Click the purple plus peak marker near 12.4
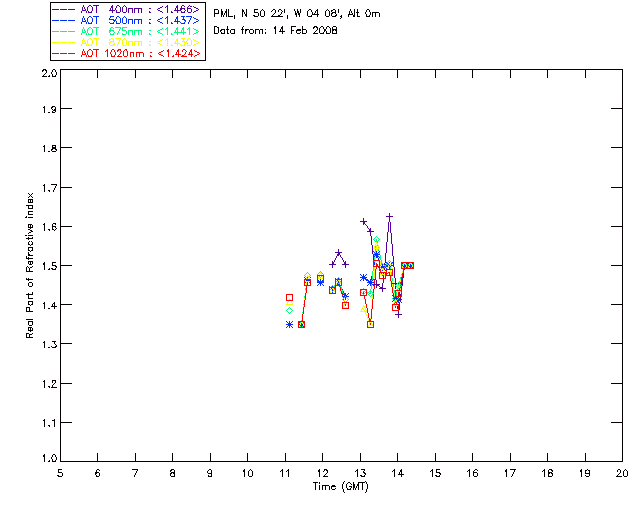This screenshot has width=640, height=512. (x=338, y=253)
